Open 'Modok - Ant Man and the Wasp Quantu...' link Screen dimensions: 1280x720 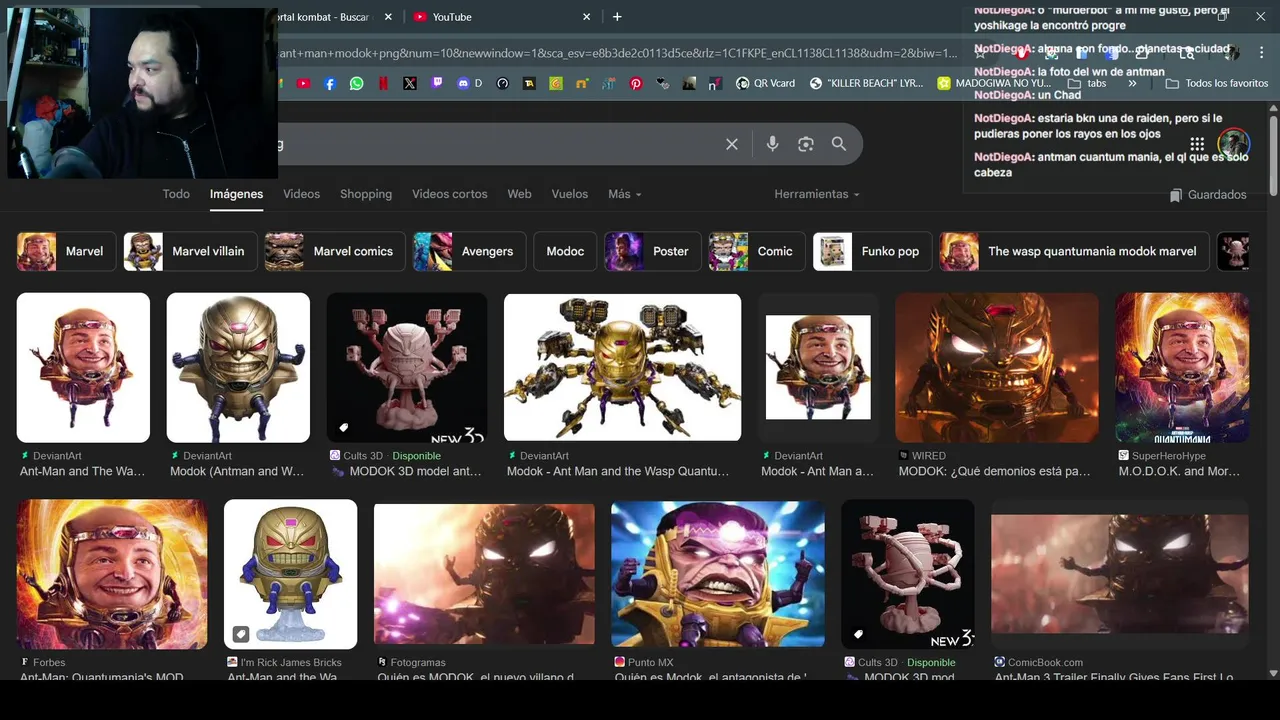click(x=618, y=471)
